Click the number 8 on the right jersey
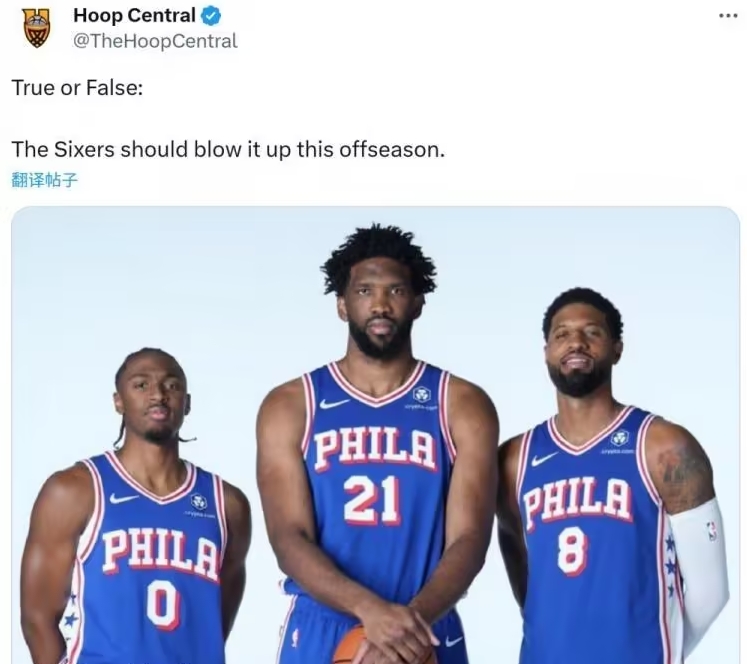This screenshot has height=664, width=747. point(572,549)
